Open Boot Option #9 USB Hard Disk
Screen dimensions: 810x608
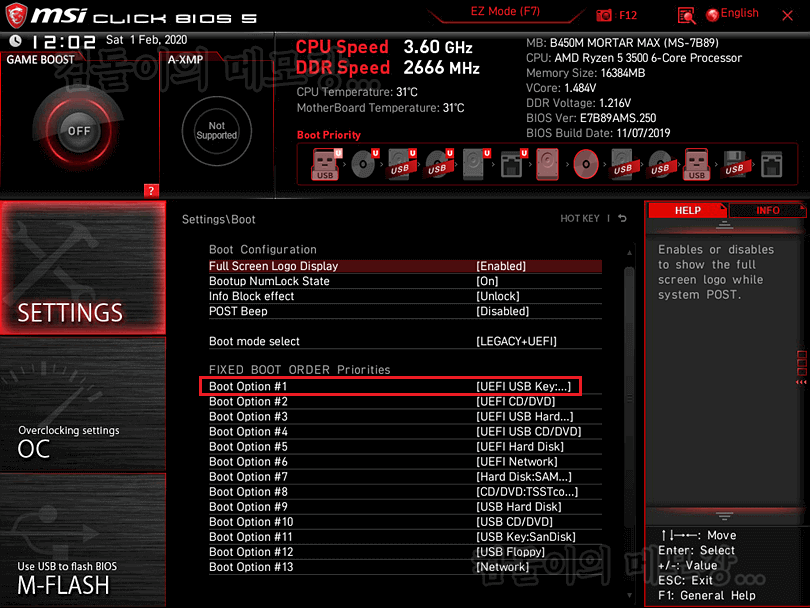pyautogui.click(x=405, y=507)
